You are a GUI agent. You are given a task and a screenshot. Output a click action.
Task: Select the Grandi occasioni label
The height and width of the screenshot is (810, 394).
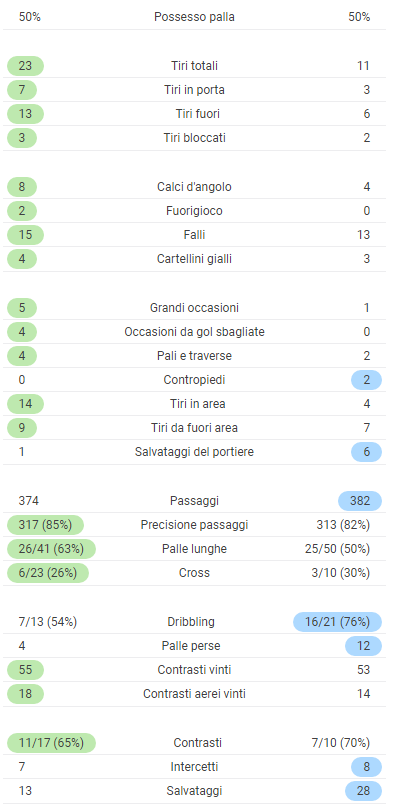pyautogui.click(x=194, y=308)
